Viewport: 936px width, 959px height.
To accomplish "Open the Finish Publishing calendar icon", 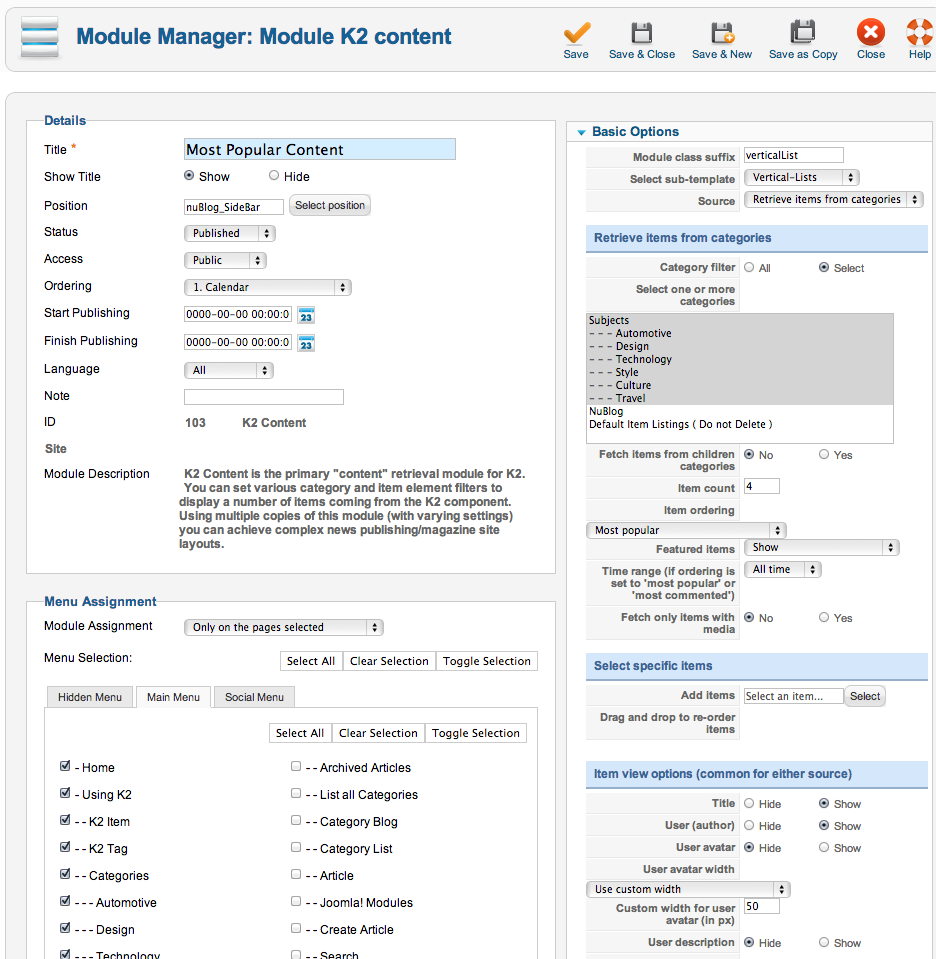I will point(306,343).
